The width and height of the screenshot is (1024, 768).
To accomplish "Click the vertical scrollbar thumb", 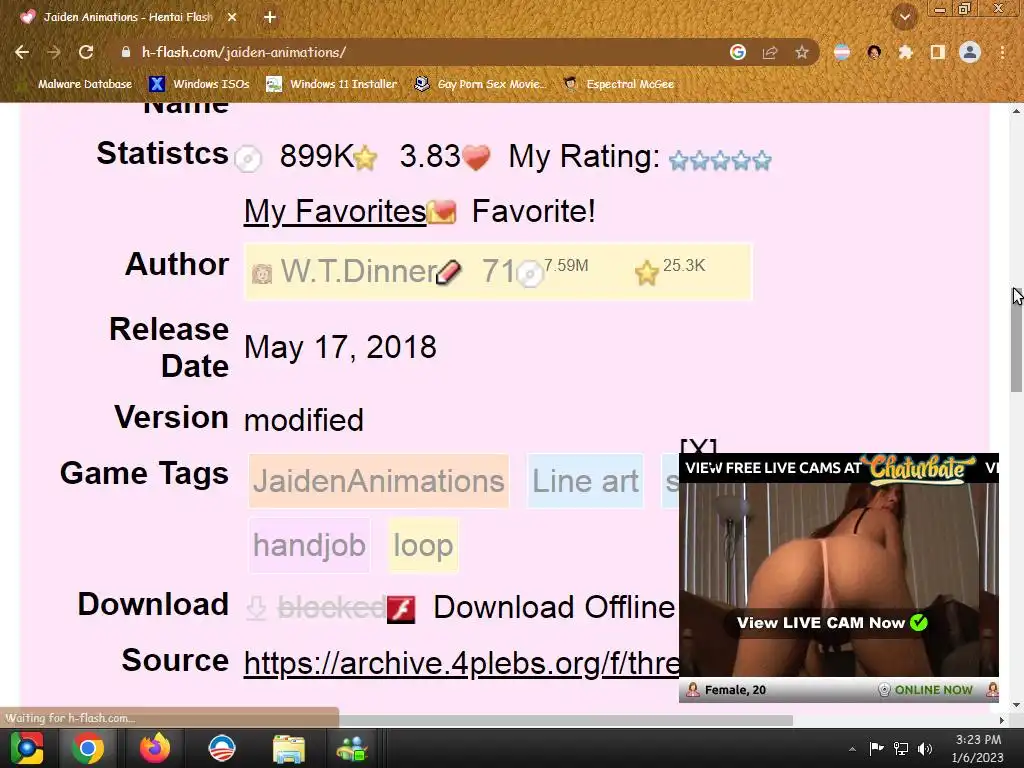I will [1016, 340].
